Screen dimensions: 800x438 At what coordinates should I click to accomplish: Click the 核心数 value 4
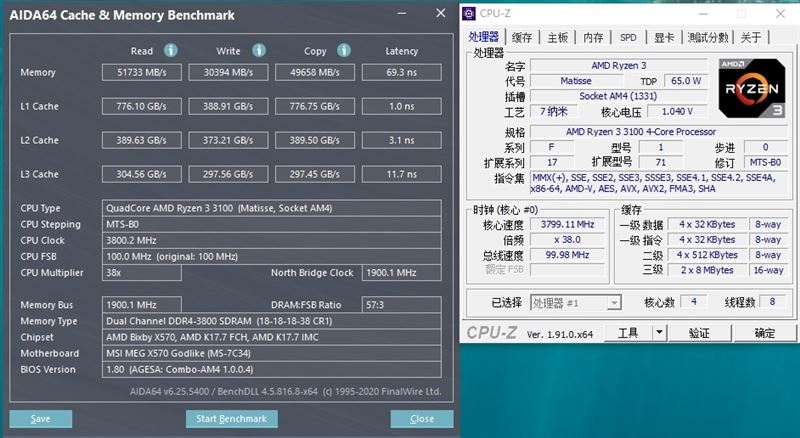(693, 302)
